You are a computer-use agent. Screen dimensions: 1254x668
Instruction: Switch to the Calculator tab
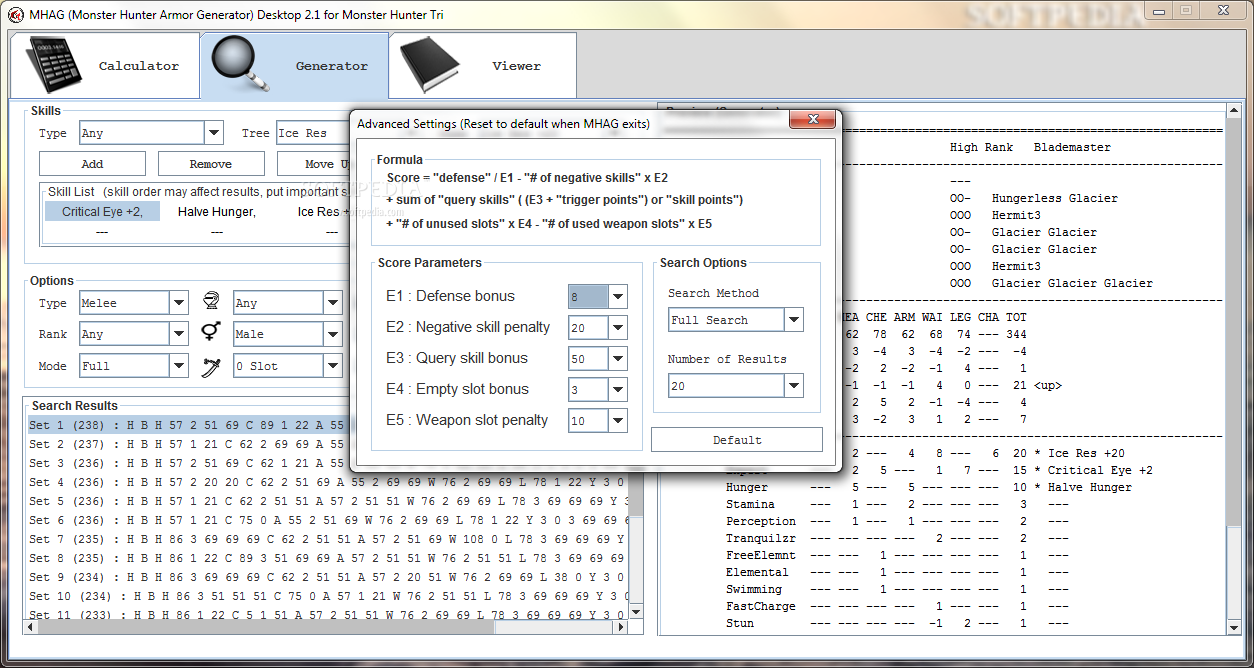click(x=105, y=66)
